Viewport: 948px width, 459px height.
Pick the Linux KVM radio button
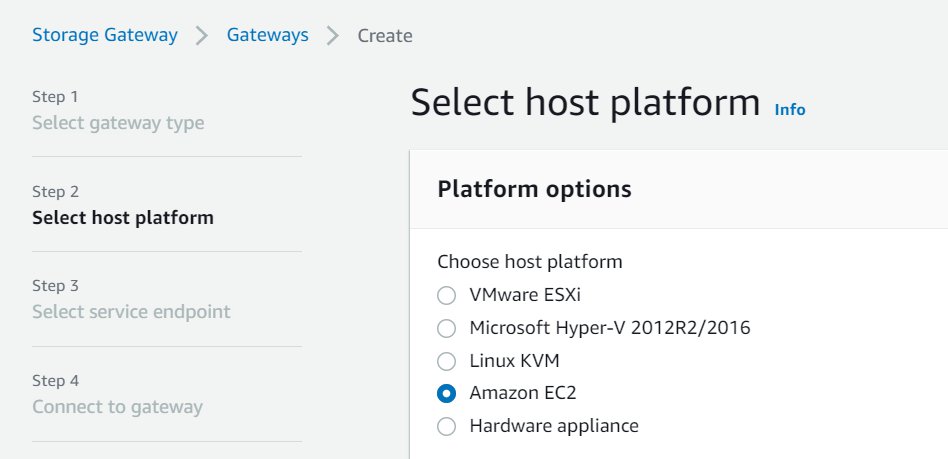[446, 362]
